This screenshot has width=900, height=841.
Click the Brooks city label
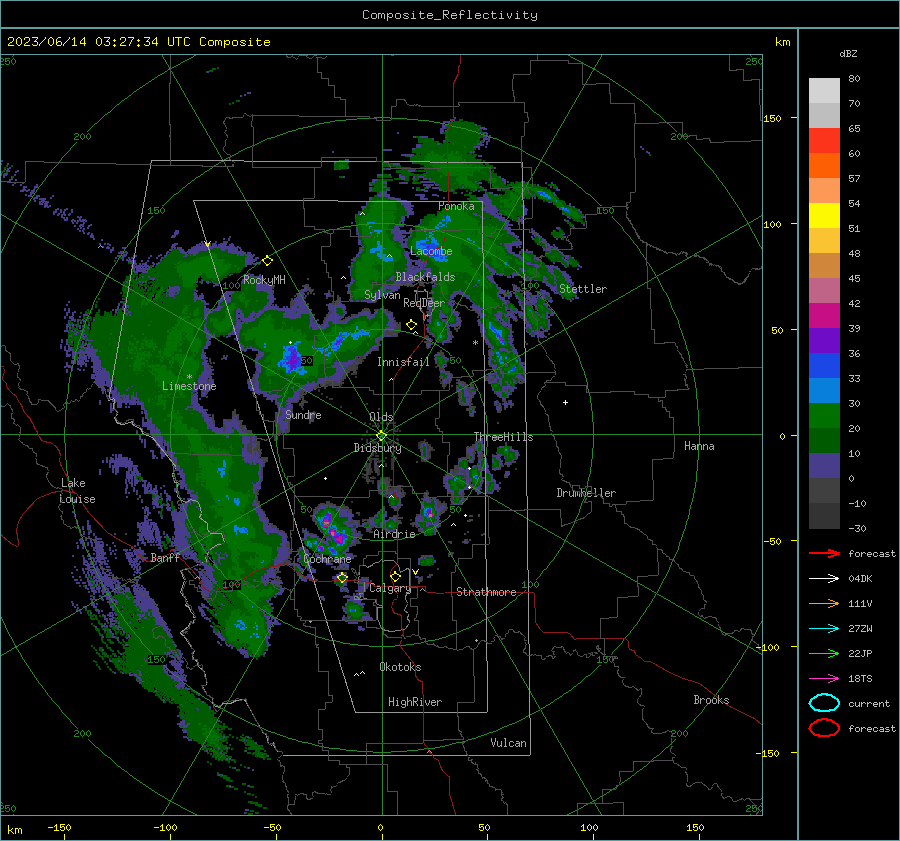(x=711, y=700)
